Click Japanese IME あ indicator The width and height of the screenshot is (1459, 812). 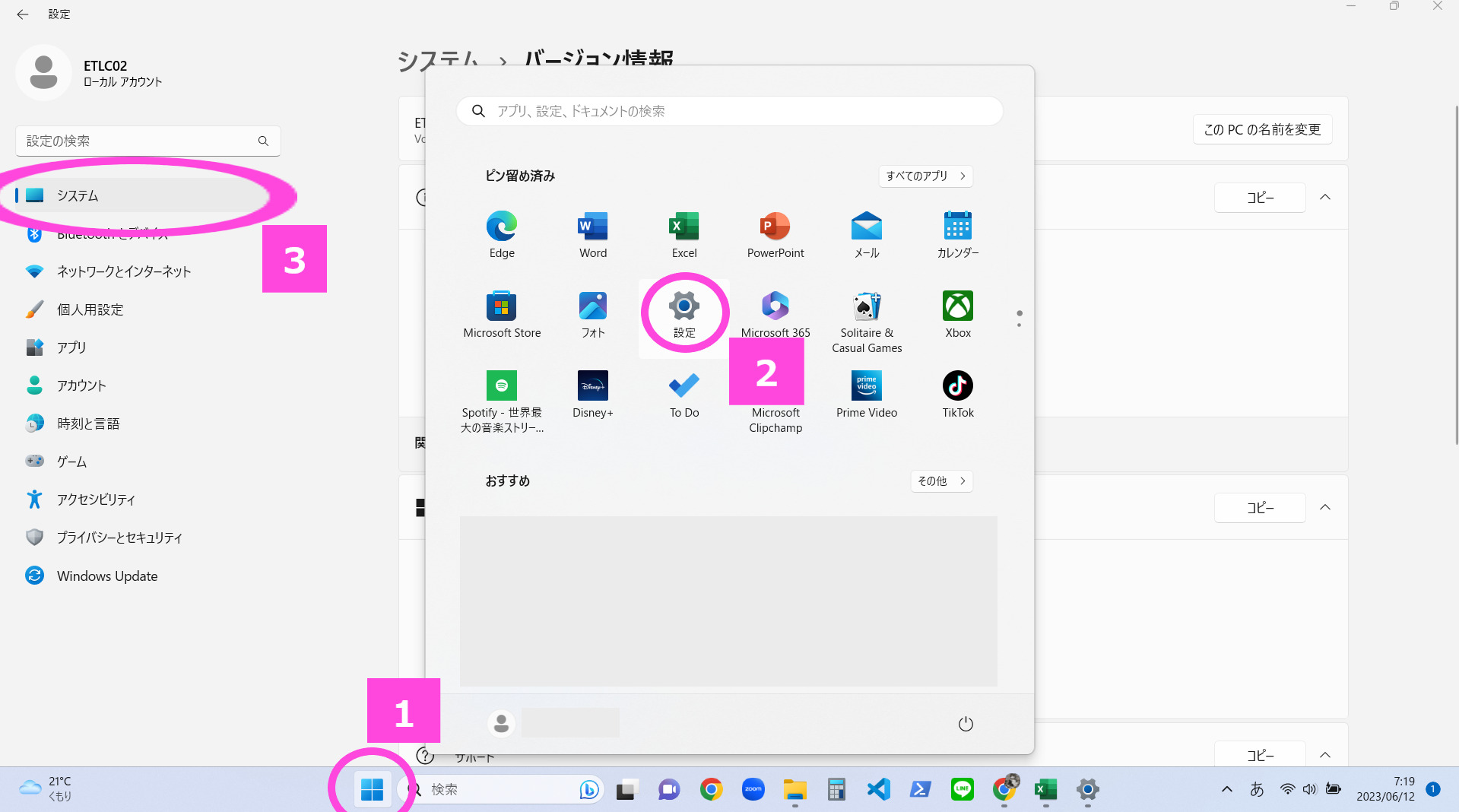pos(1257,789)
